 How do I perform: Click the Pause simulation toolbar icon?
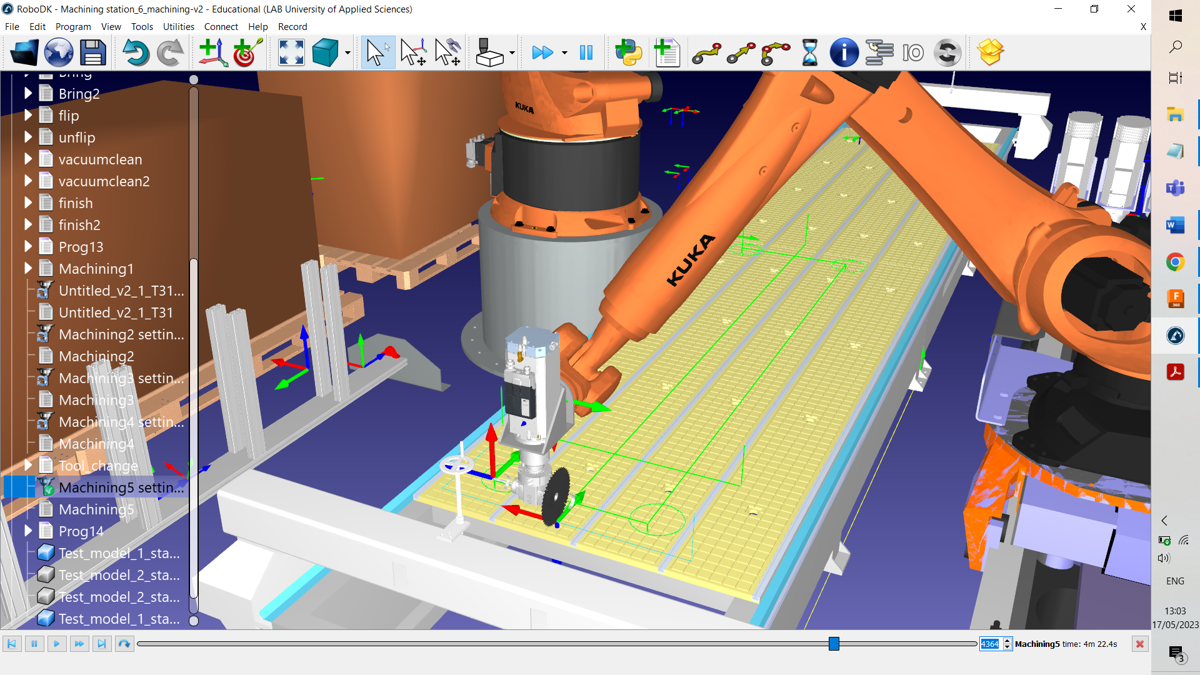pos(586,53)
